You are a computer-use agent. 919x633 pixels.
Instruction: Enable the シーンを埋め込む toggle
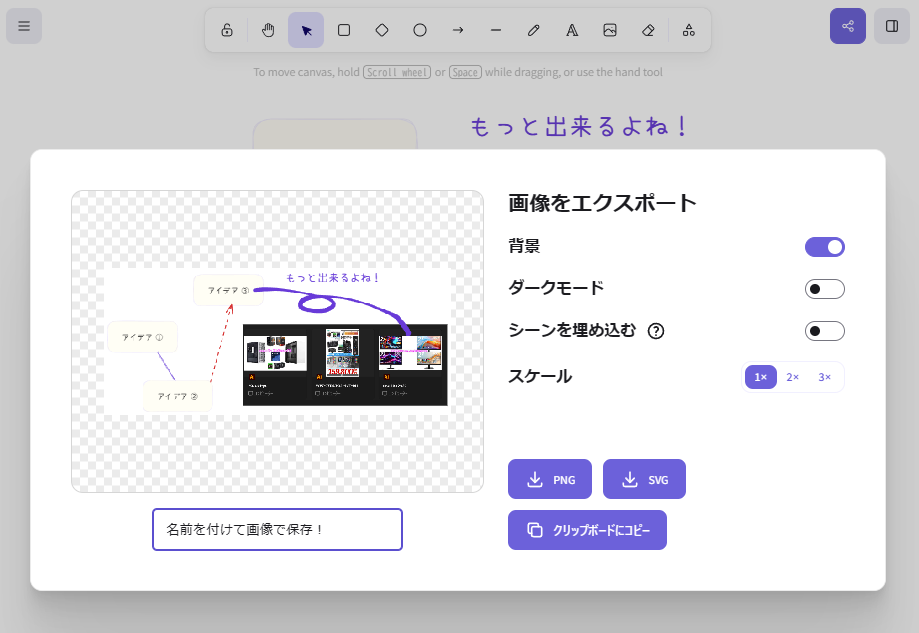[x=824, y=331]
